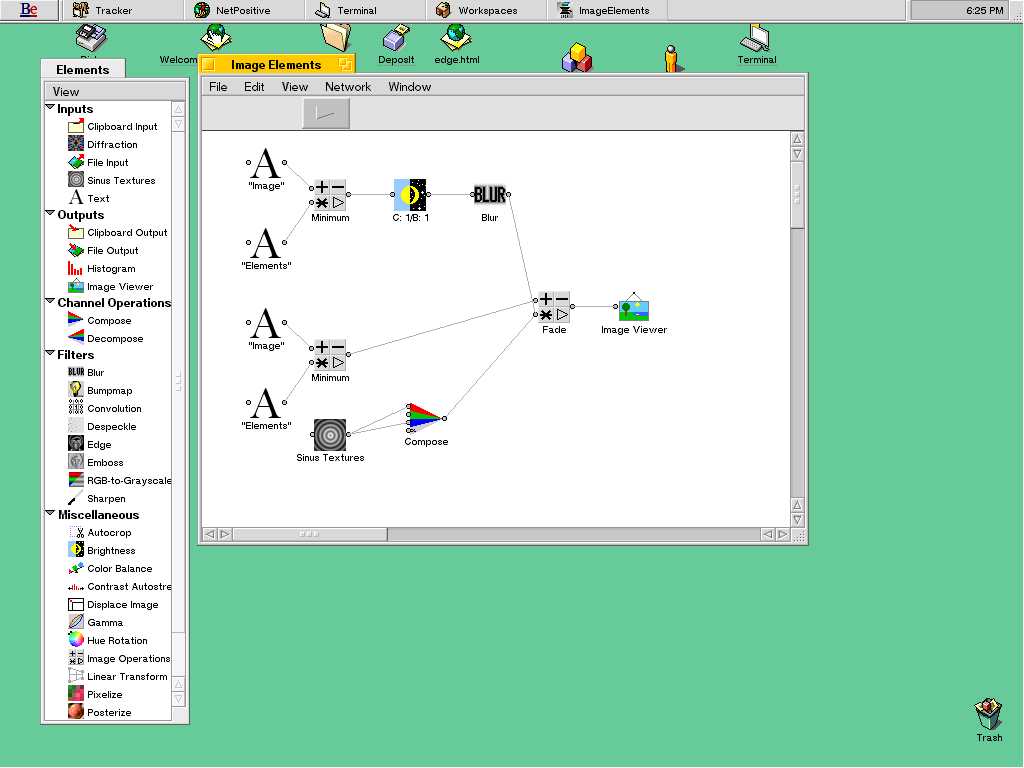Select the brightness node labeled C: 1/B: 1
1024x768 pixels.
(x=410, y=195)
